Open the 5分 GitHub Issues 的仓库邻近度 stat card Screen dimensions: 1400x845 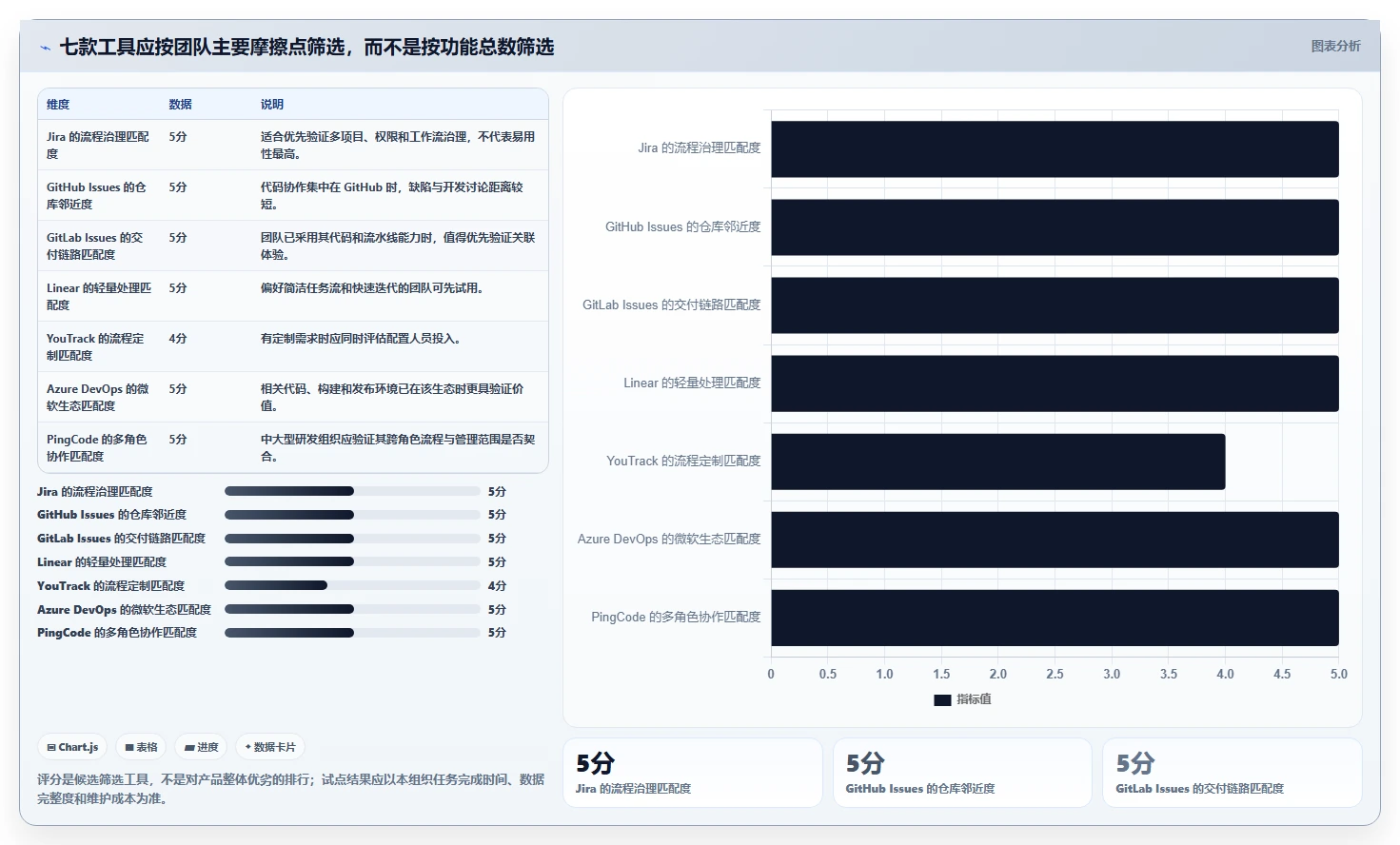[962, 773]
